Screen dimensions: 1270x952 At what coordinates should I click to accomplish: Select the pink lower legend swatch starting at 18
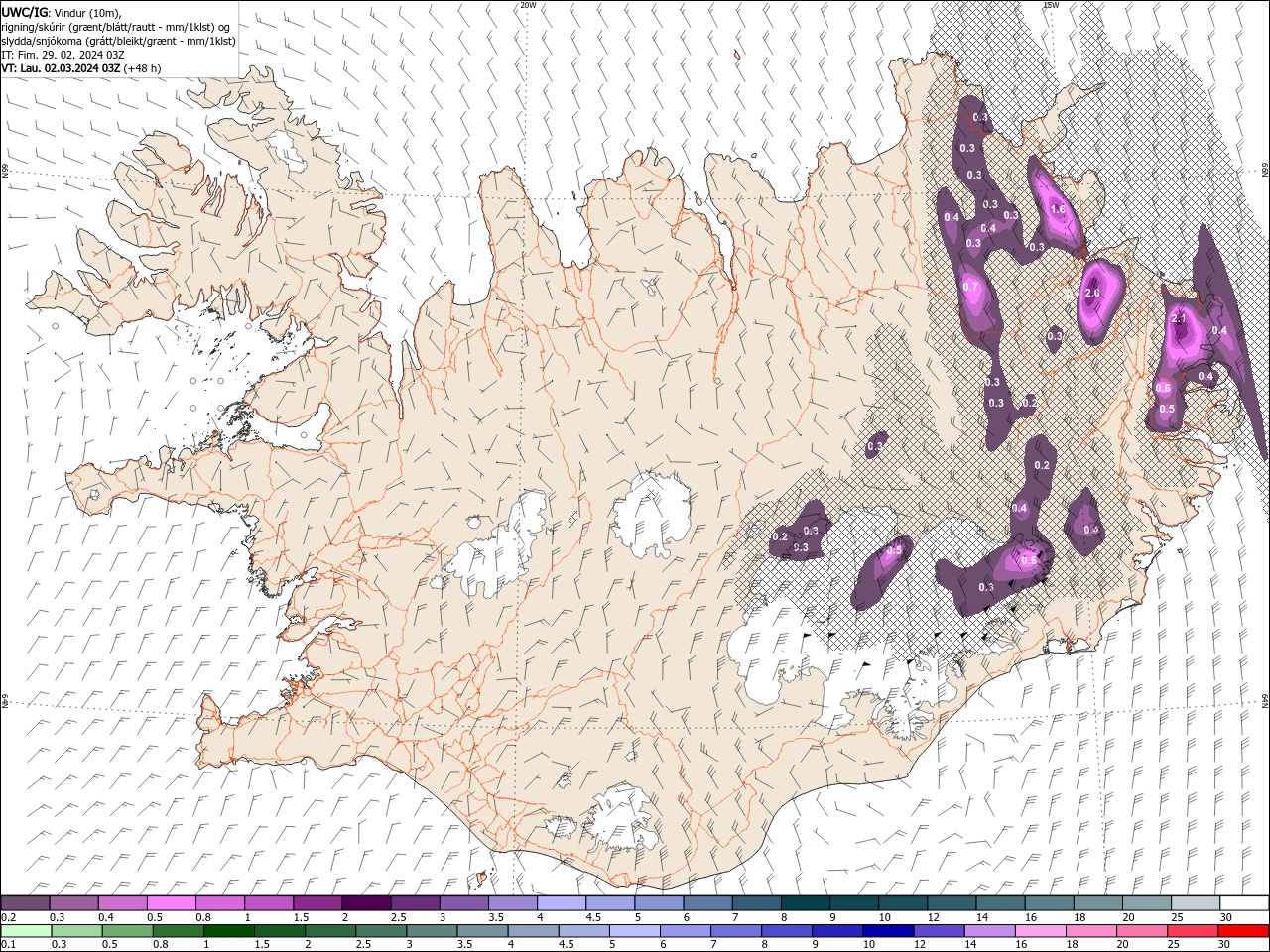point(1089,931)
